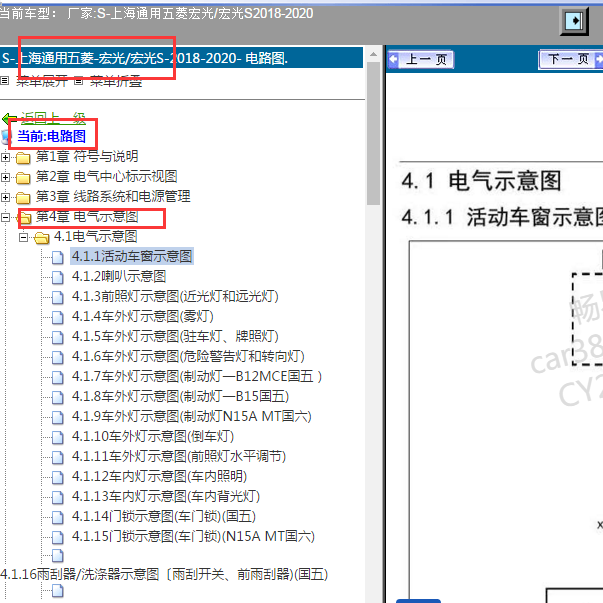Screen dimensions: 603x603
Task: Open 4.1.4车外灯示意图(雾灯)
Action: pyautogui.click(x=143, y=316)
